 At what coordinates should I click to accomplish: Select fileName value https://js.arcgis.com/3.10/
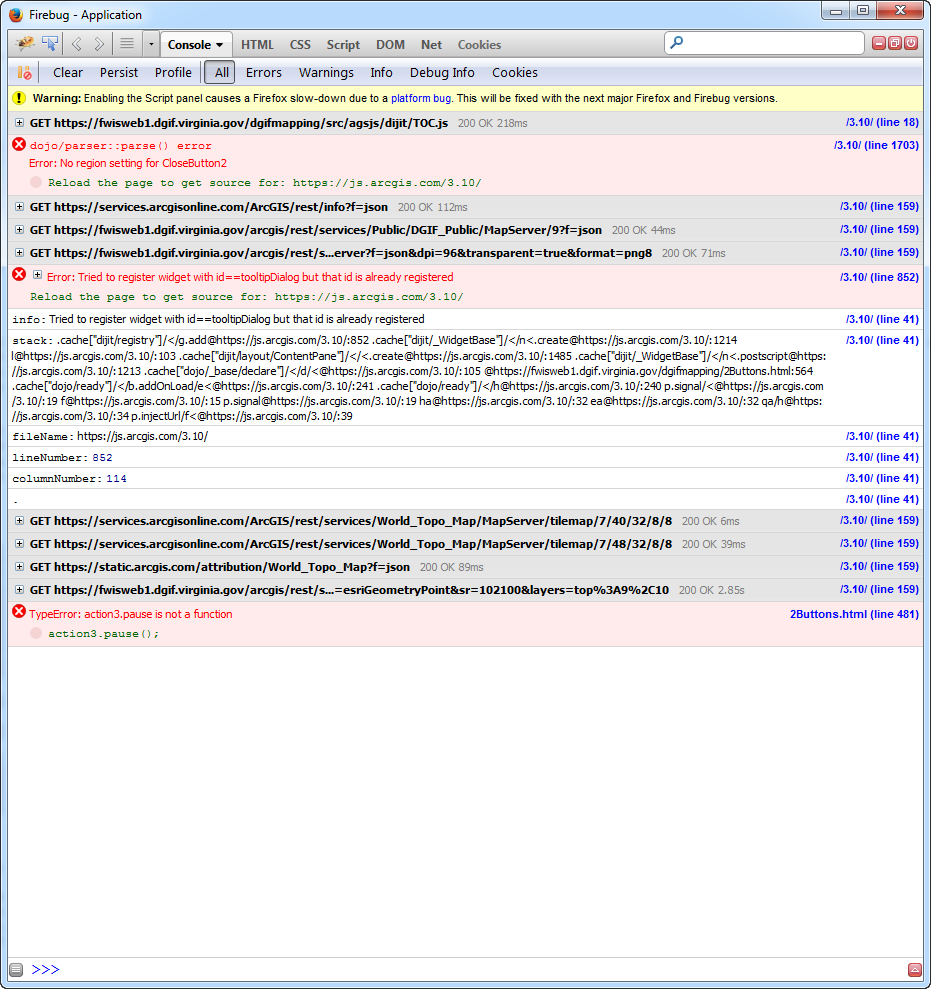pos(143,436)
